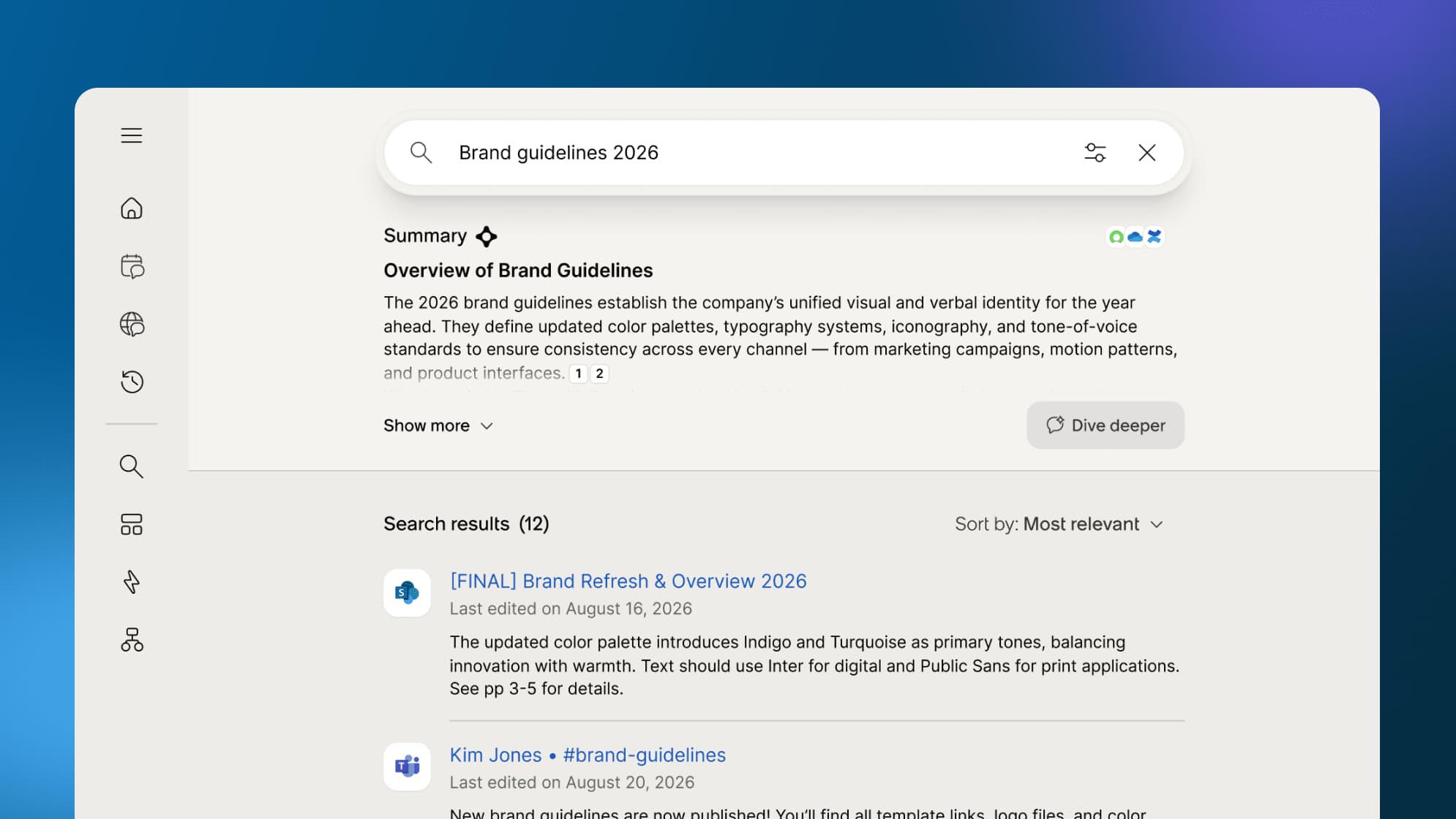Open the dashboard layout sidebar icon

click(x=132, y=524)
